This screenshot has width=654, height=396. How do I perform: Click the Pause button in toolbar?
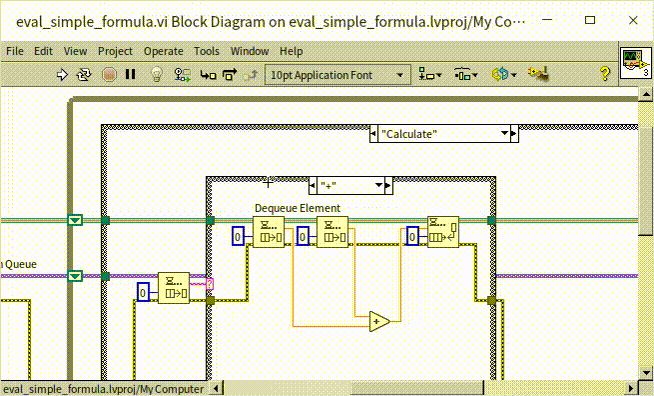tap(131, 74)
